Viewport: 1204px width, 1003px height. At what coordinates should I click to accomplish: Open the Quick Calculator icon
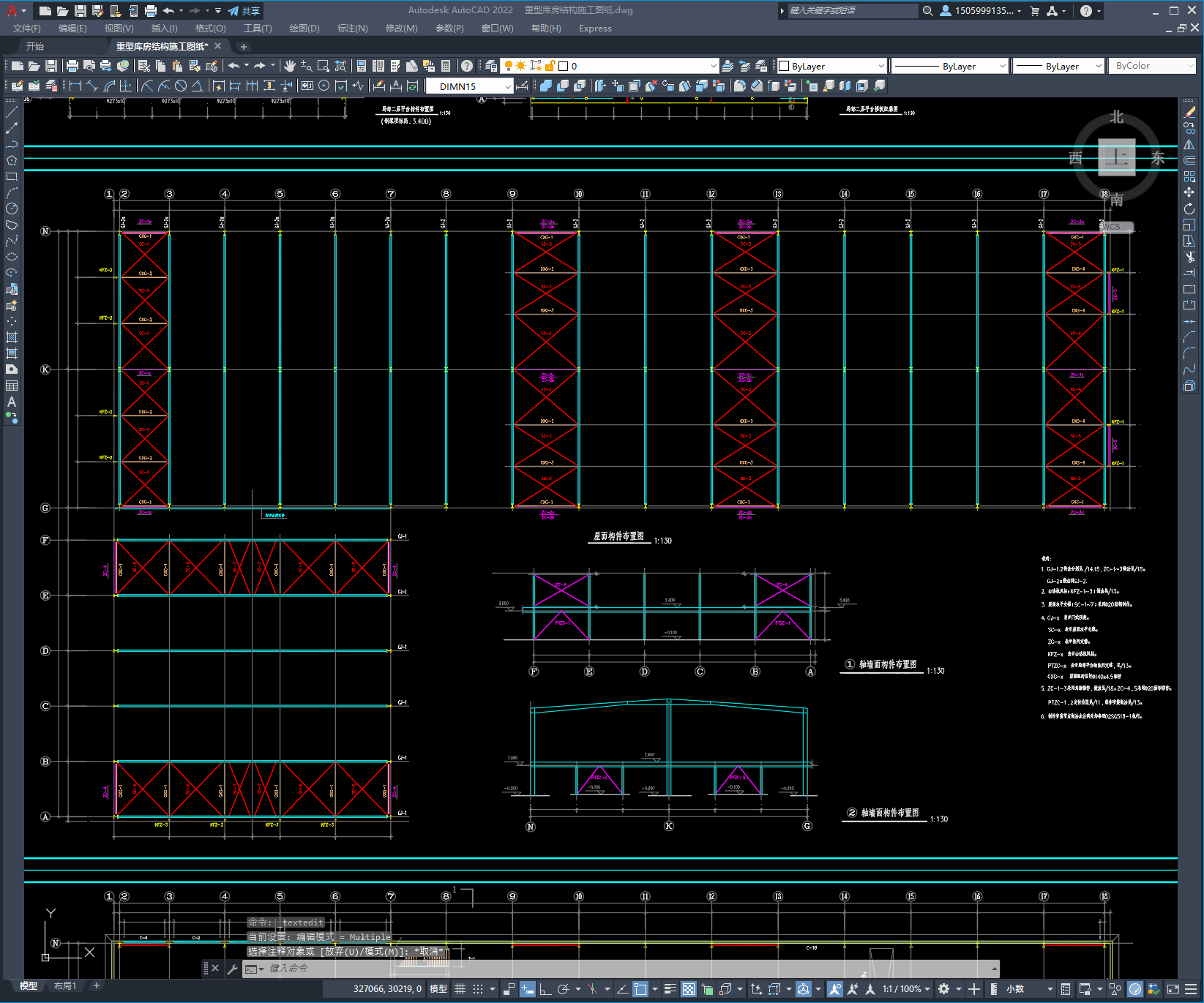[x=446, y=66]
